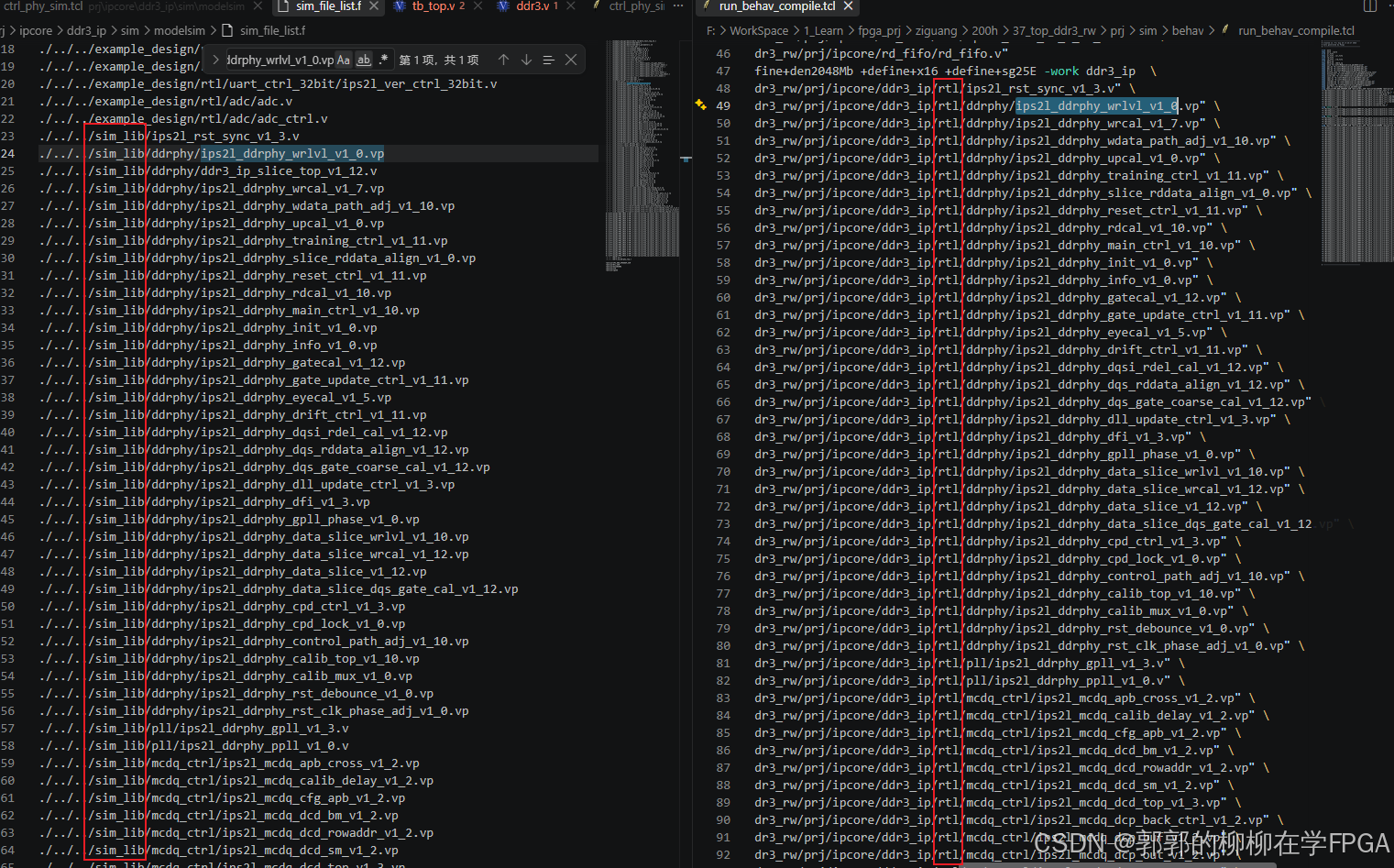Close the run_behav_compile.tcl tab

[x=849, y=6]
